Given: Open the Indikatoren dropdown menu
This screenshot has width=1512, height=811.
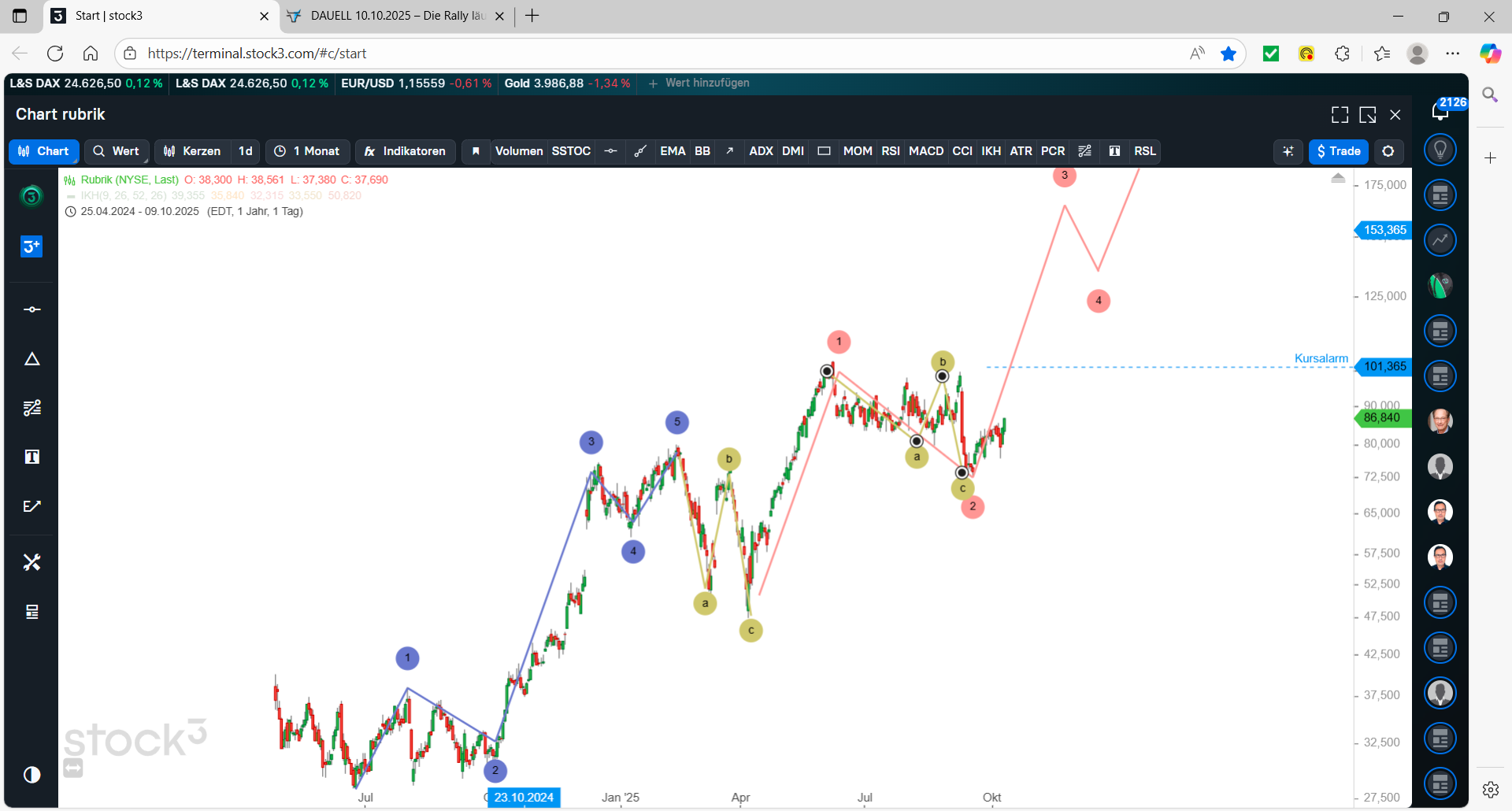Looking at the screenshot, I should pyautogui.click(x=406, y=151).
